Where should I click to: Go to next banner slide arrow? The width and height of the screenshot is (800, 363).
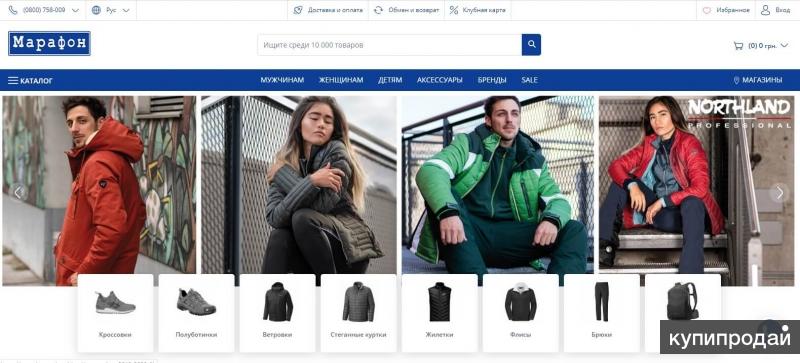click(x=779, y=192)
